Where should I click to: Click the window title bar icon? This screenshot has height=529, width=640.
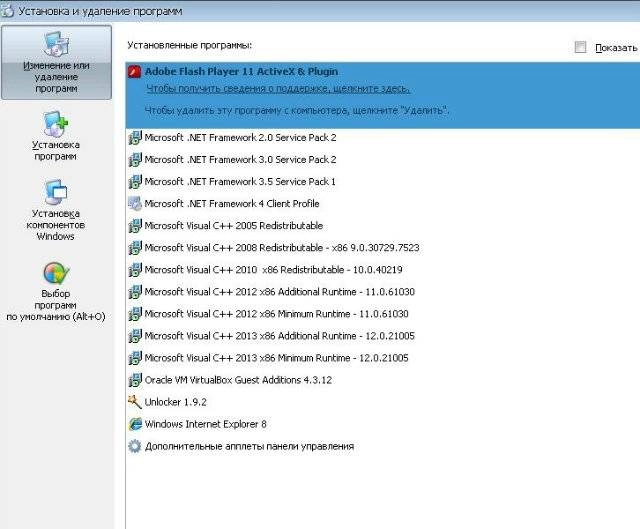tap(7, 11)
